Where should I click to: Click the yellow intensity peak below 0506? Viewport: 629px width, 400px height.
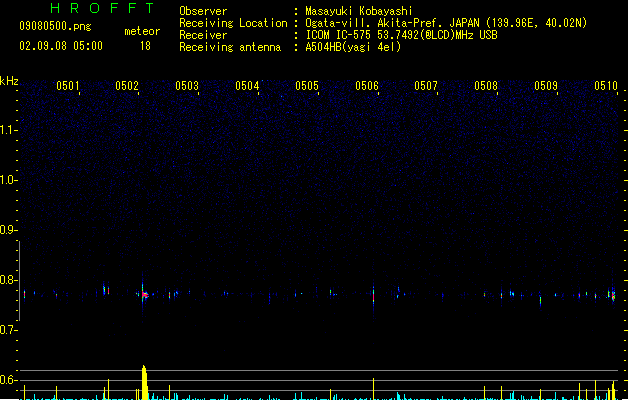coord(373,388)
